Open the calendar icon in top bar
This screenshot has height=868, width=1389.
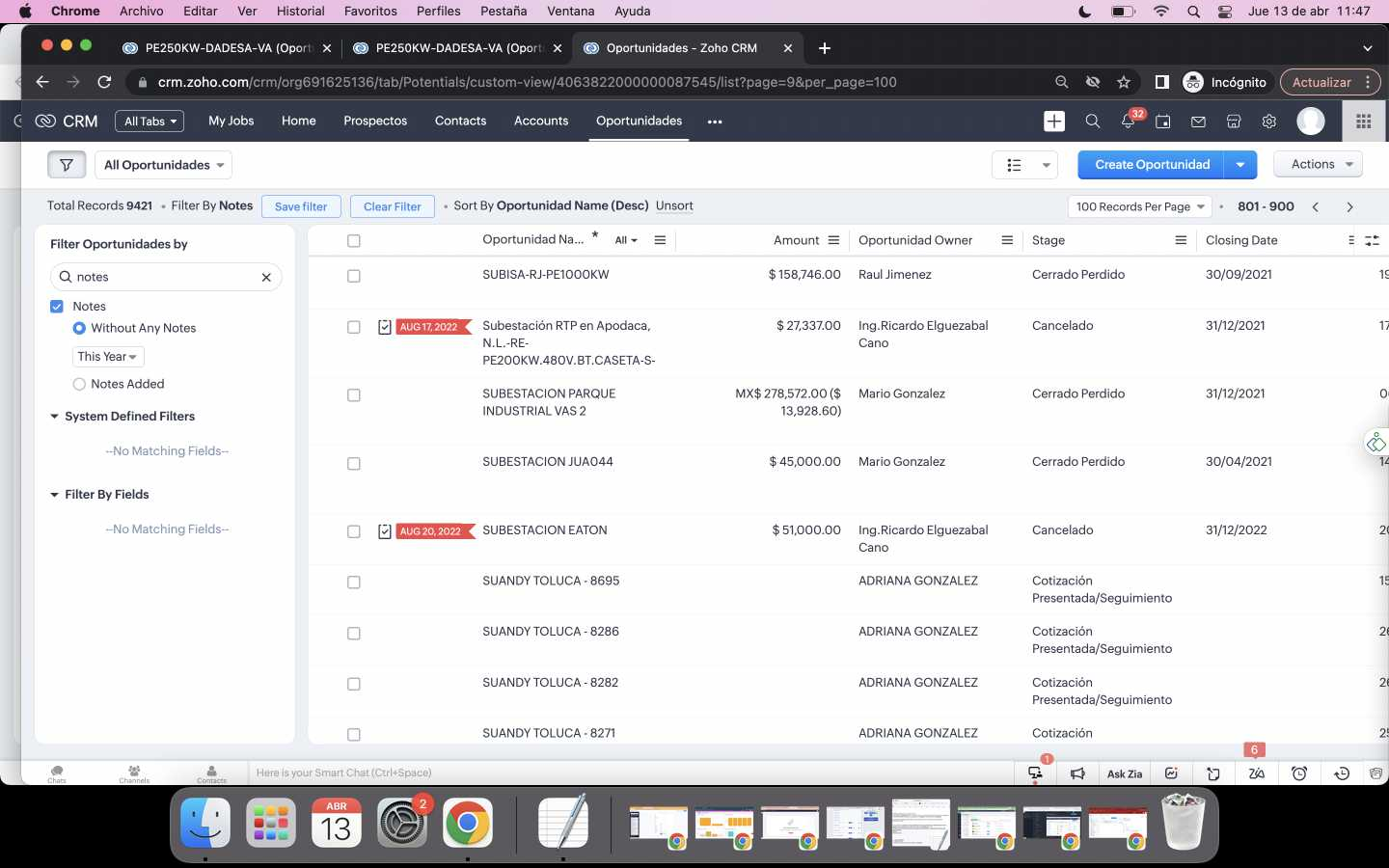pyautogui.click(x=1163, y=122)
